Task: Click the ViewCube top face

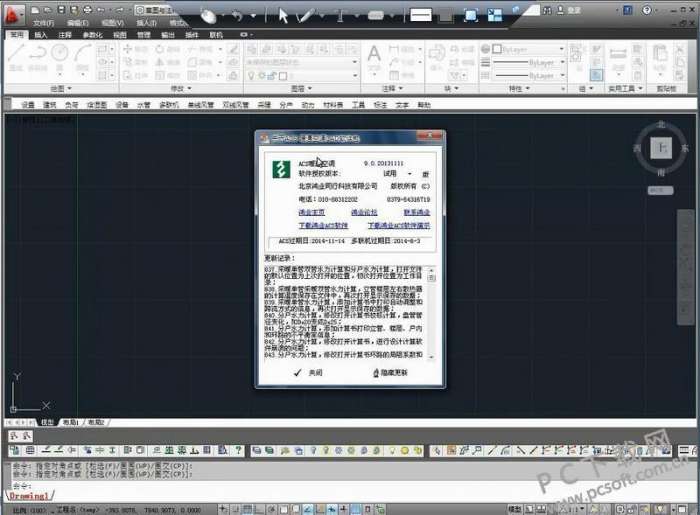Action: tap(660, 148)
